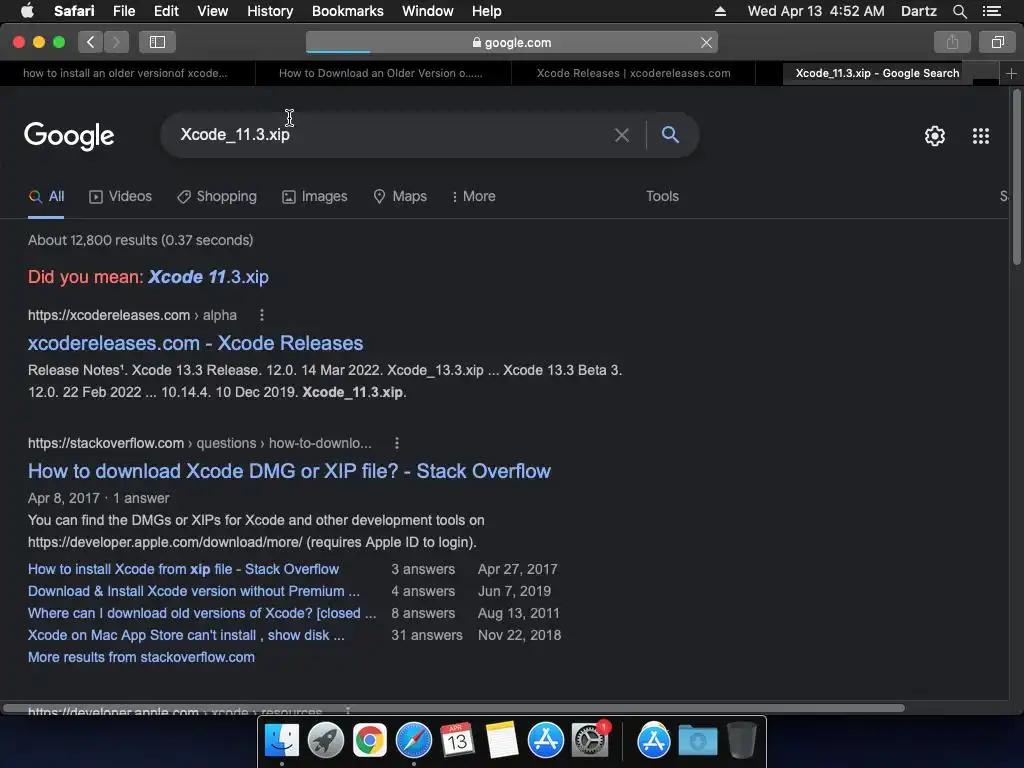Open 'How to download Xcode DMG or XIP file' result
The width and height of the screenshot is (1024, 768).
pyautogui.click(x=289, y=471)
